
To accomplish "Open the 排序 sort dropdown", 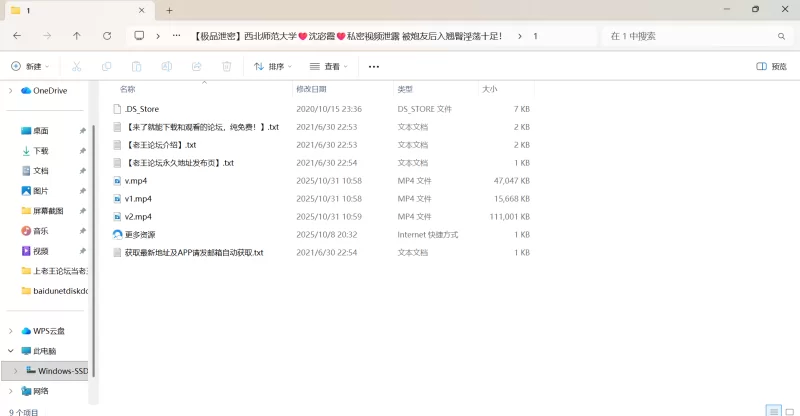I will tap(273, 67).
